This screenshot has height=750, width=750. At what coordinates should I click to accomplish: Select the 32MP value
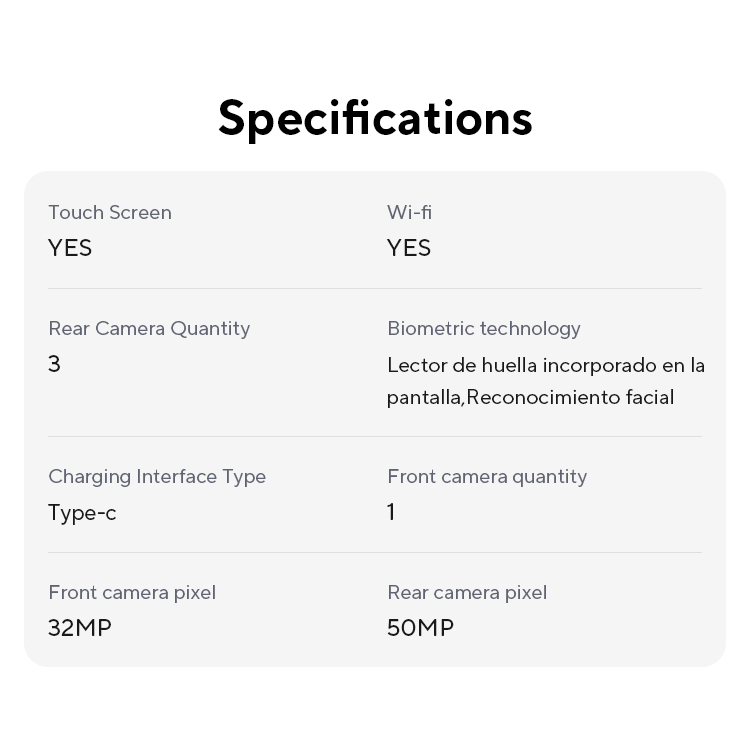[x=80, y=628]
